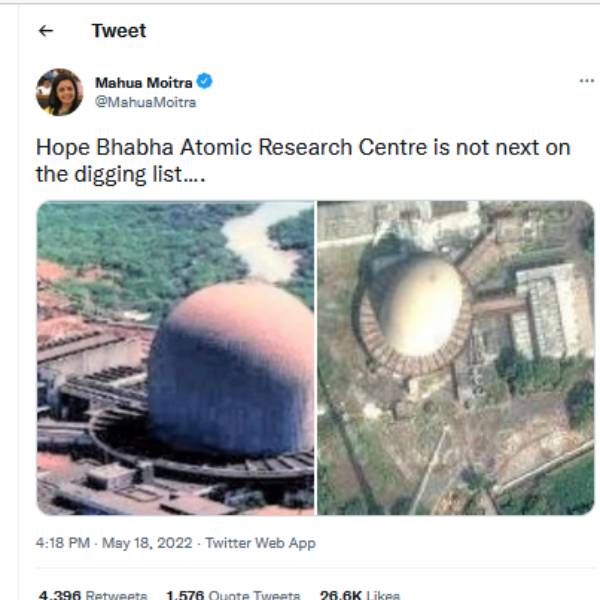
Task: Click the back arrow beside Tweet
Action: tap(45, 31)
